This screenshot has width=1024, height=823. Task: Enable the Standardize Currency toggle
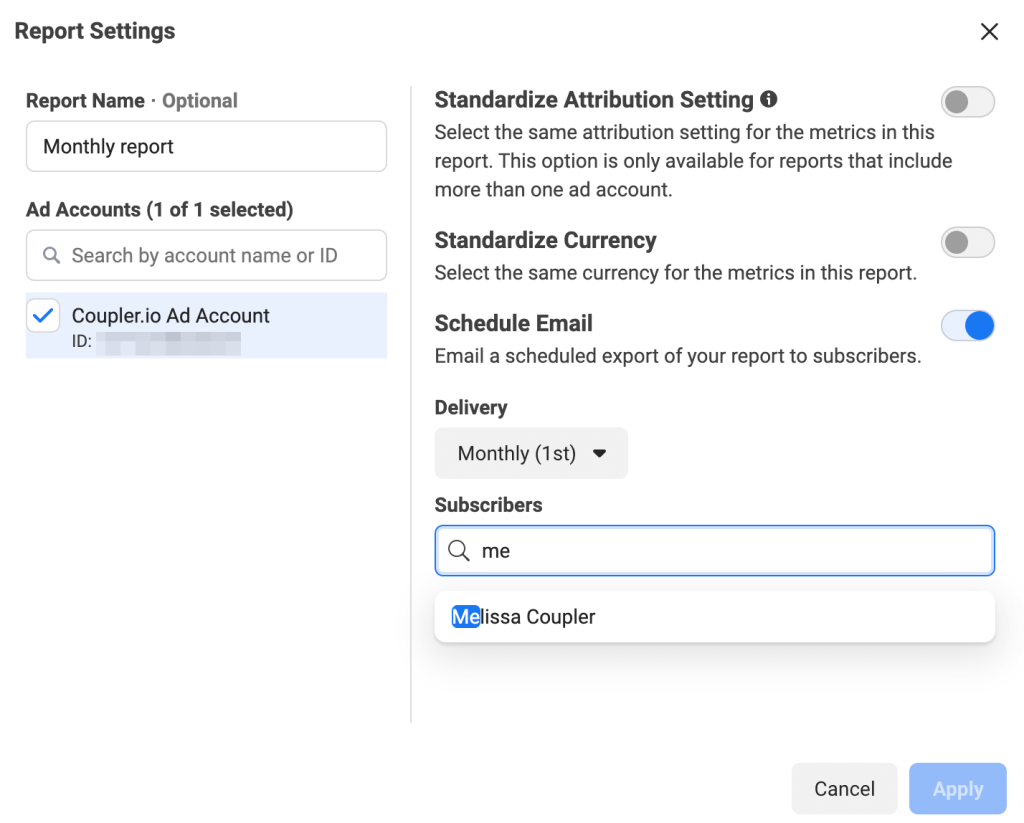(967, 242)
